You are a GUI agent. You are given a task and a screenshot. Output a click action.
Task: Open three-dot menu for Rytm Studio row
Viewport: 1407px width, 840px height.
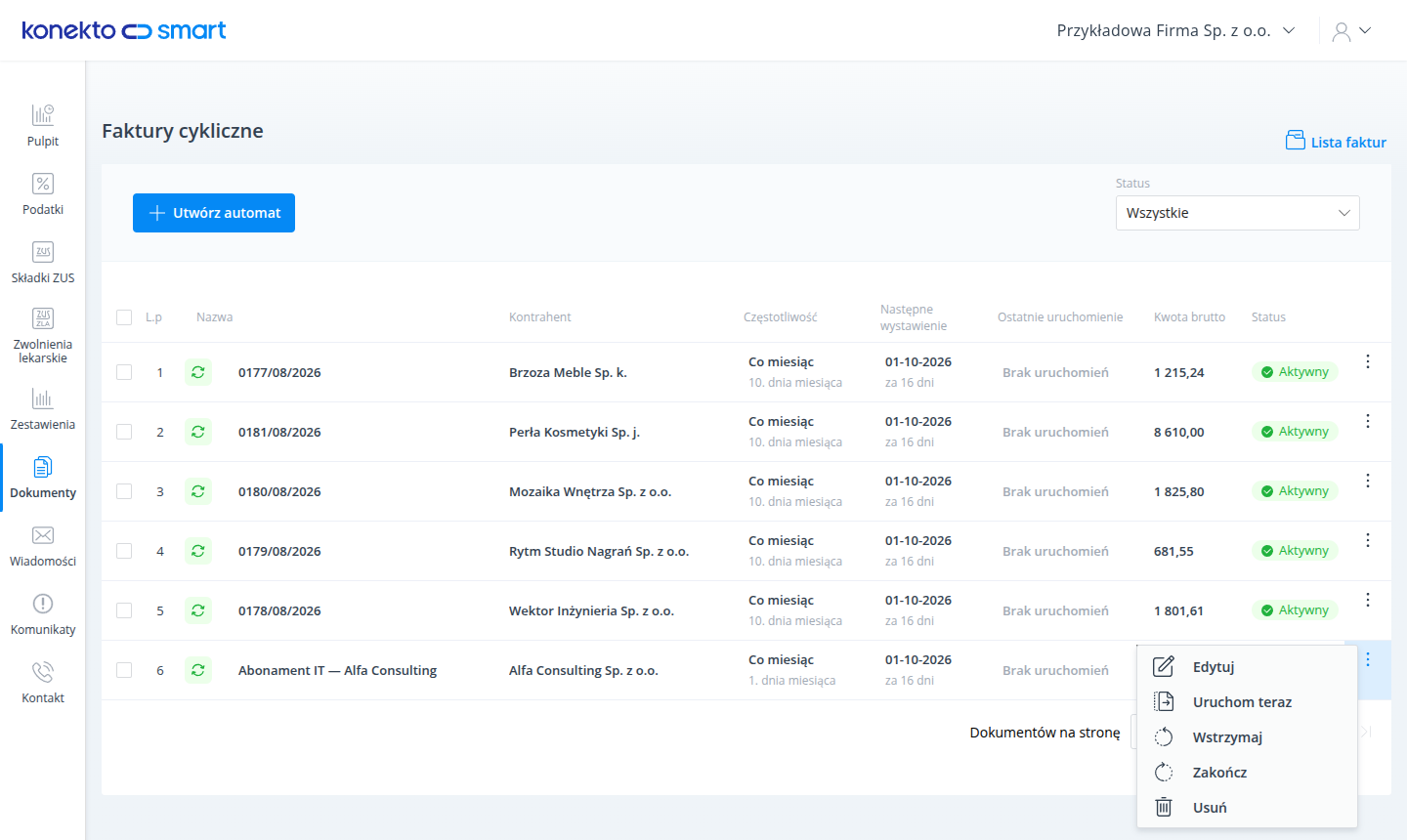point(1368,540)
